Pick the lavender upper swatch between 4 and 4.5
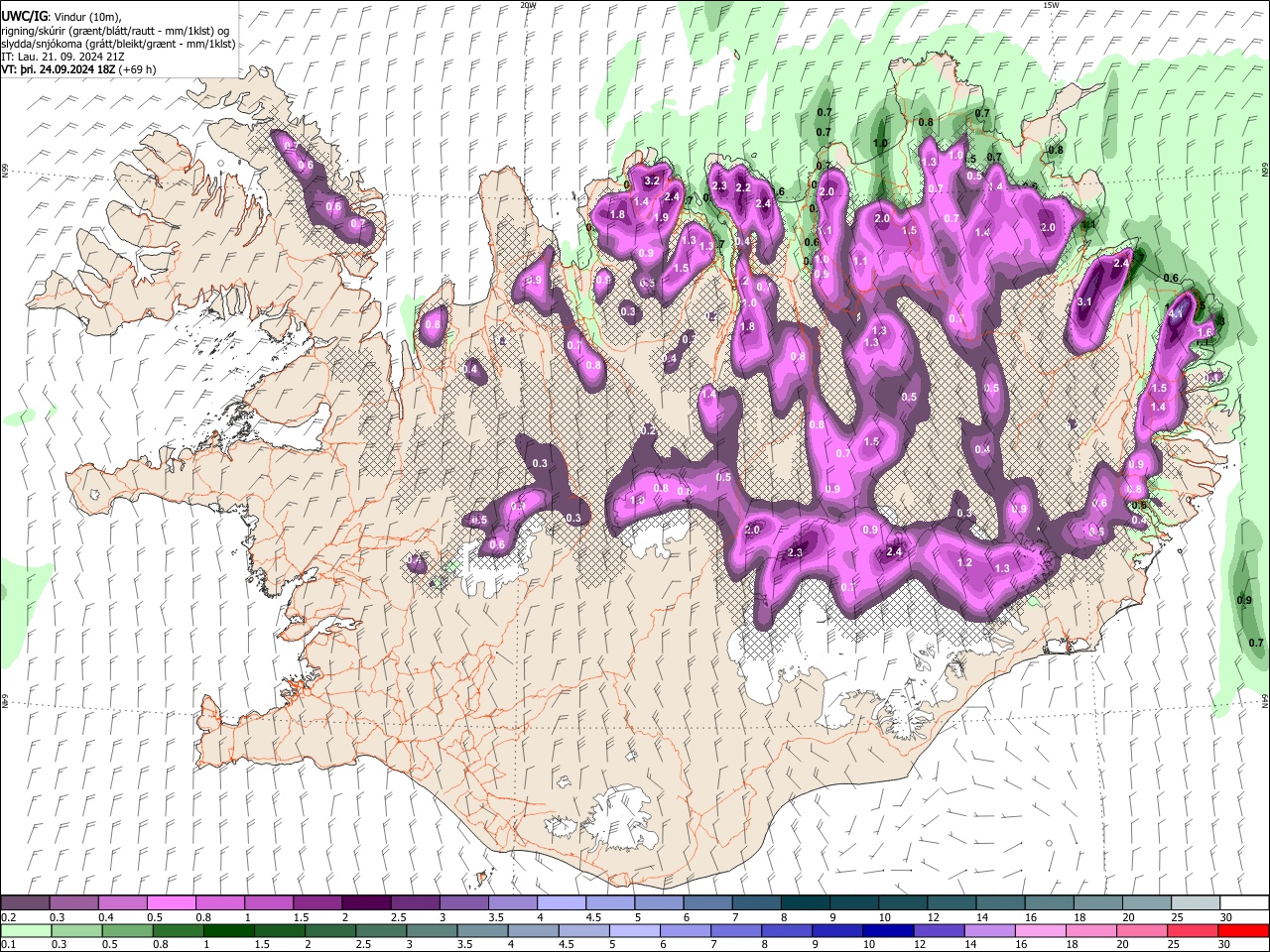 561,903
